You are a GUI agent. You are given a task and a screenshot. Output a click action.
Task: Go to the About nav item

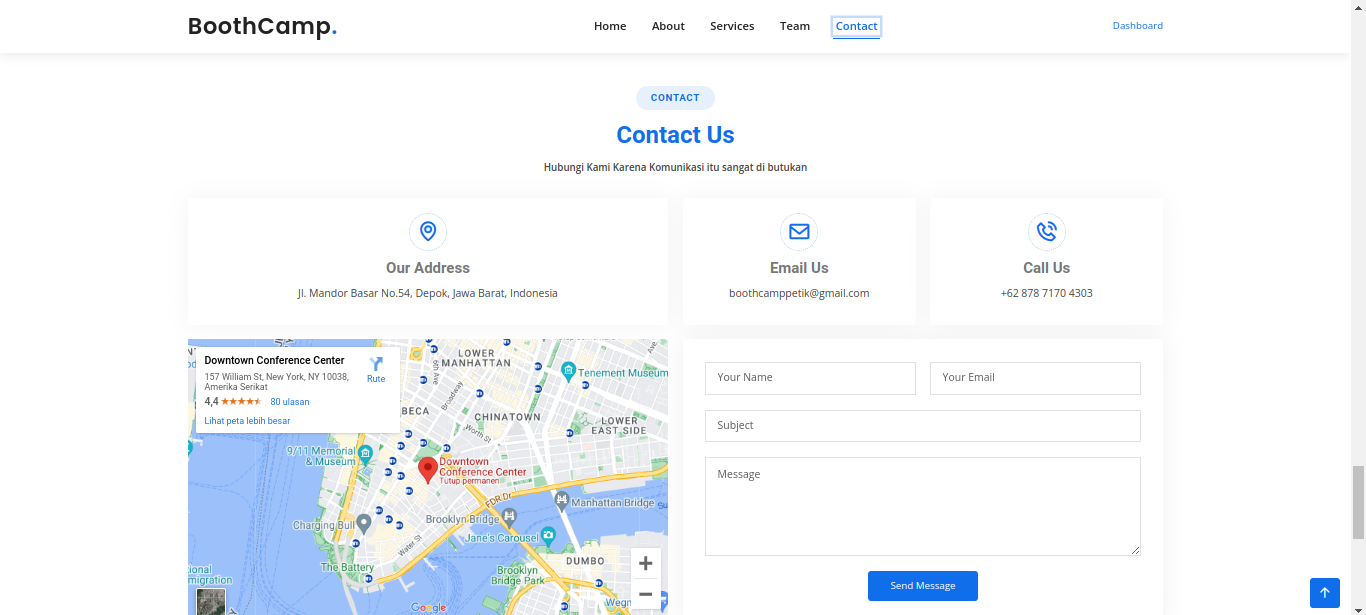point(668,26)
